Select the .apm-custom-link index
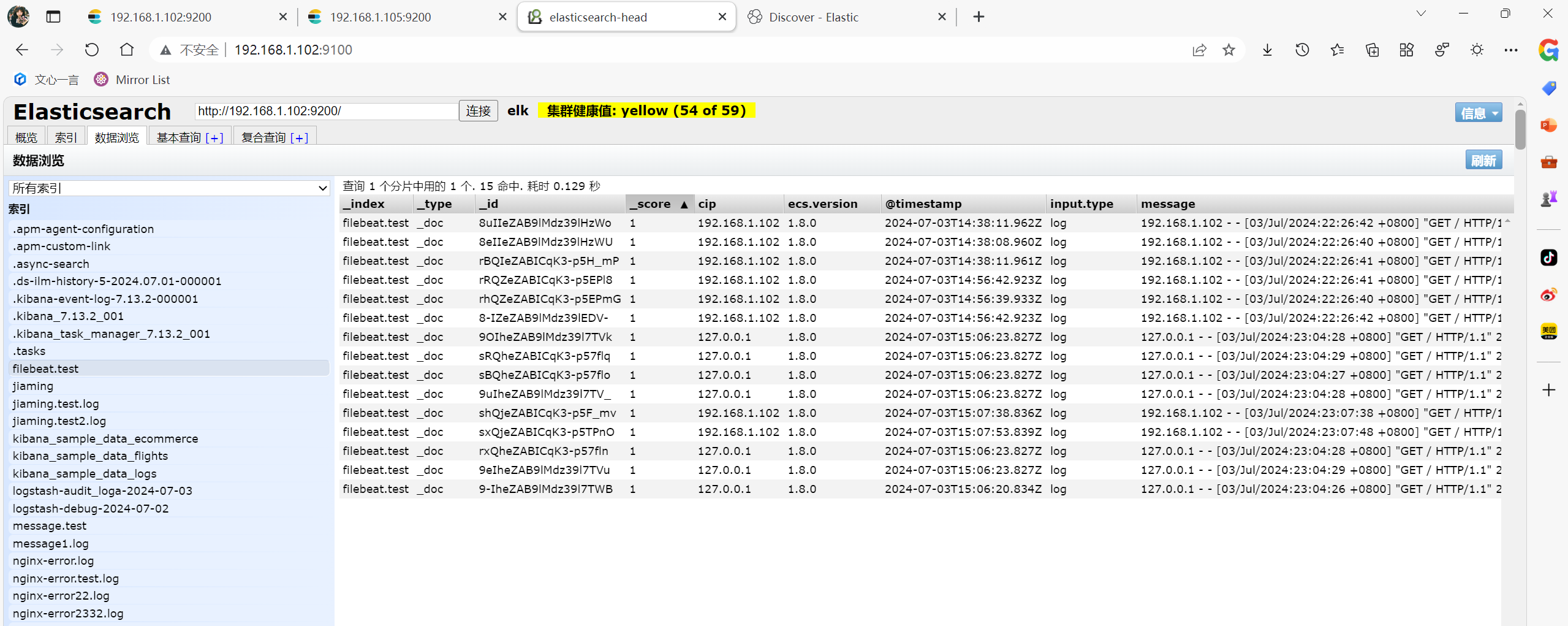The image size is (1568, 626). (x=169, y=246)
